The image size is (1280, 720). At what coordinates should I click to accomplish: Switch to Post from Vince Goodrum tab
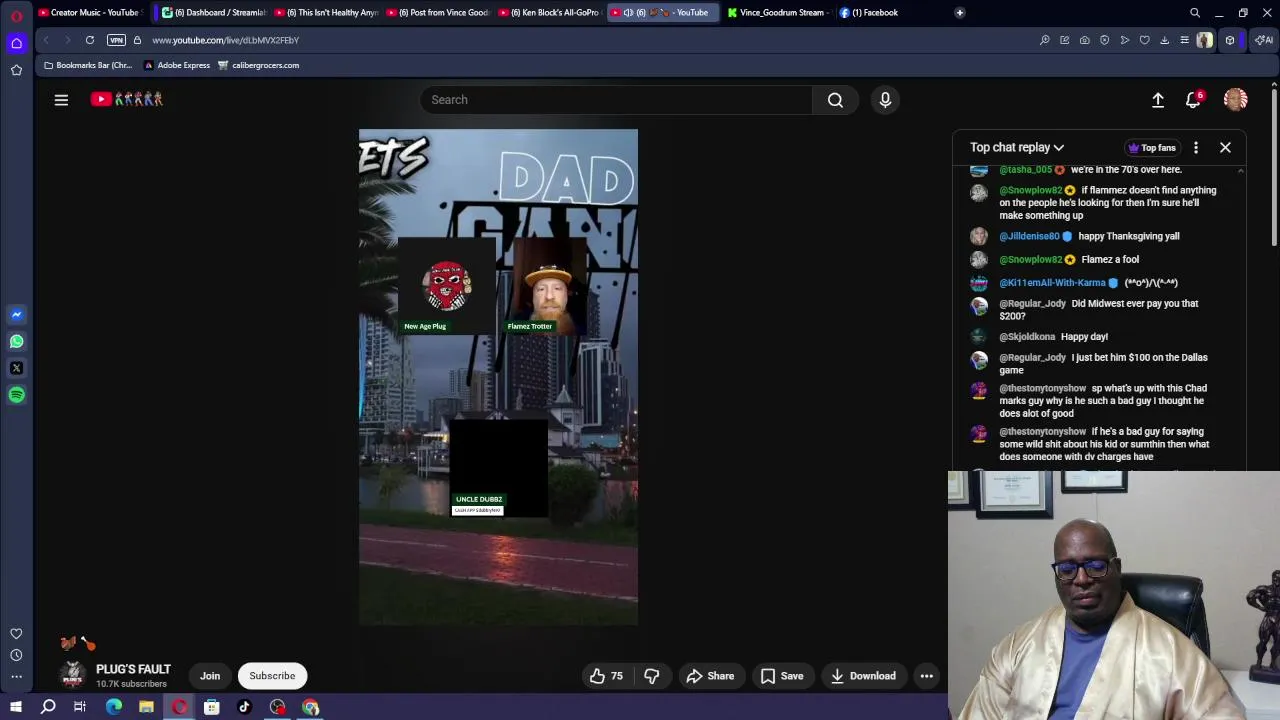pyautogui.click(x=437, y=13)
